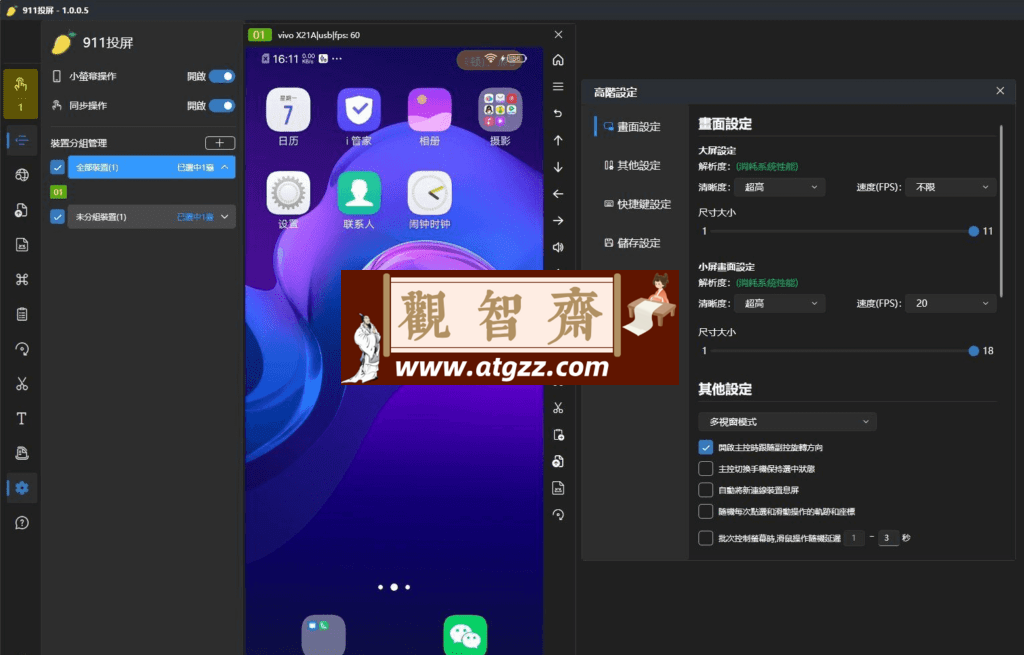Adjust the small screen 尺寸大小 slider handle
Image resolution: width=1024 pixels, height=655 pixels.
point(974,351)
